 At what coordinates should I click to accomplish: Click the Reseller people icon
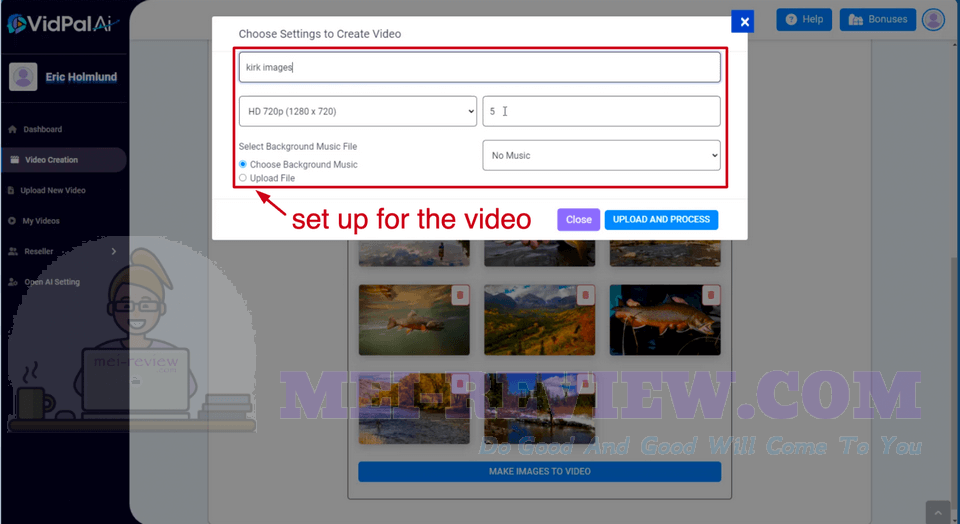(x=13, y=252)
